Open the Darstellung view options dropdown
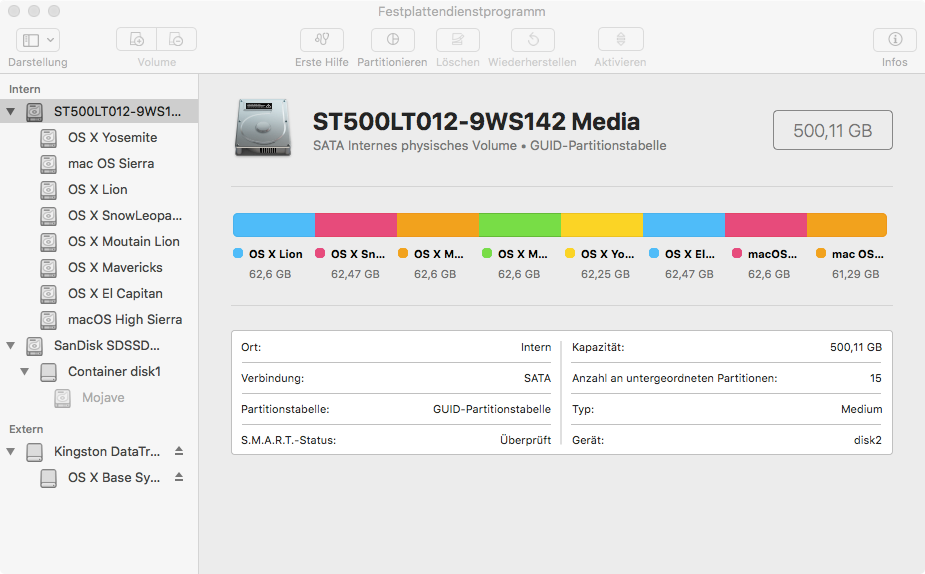Image resolution: width=925 pixels, height=574 pixels. [x=38, y=40]
